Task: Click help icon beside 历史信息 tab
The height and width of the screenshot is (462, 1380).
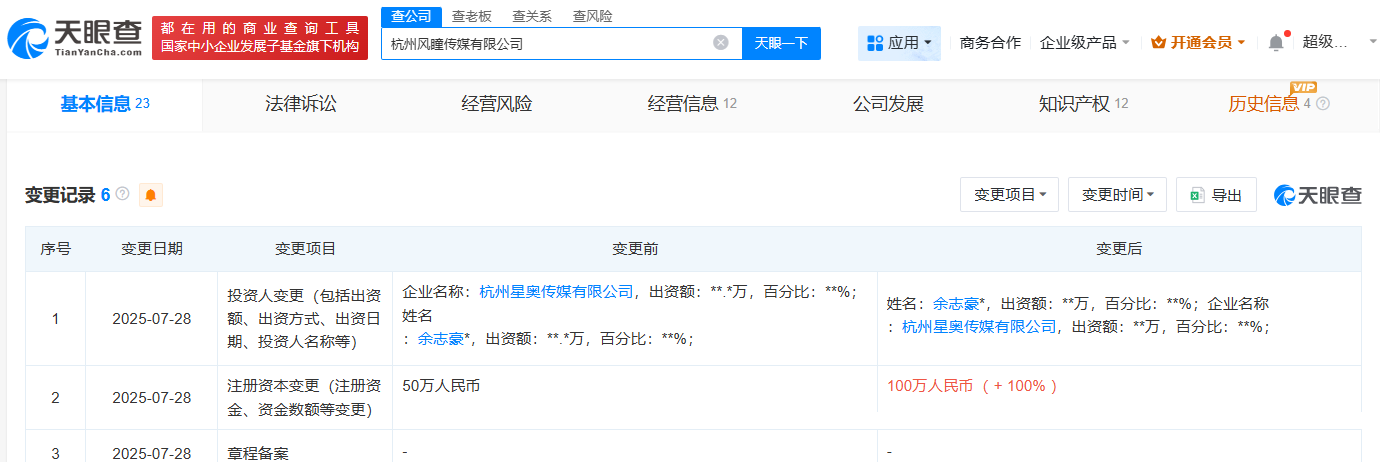Action: click(1323, 104)
